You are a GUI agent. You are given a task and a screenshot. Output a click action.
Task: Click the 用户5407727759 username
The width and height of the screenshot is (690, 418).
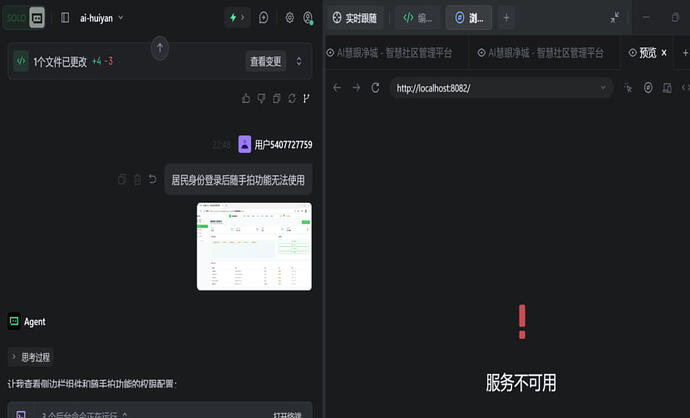click(283, 145)
